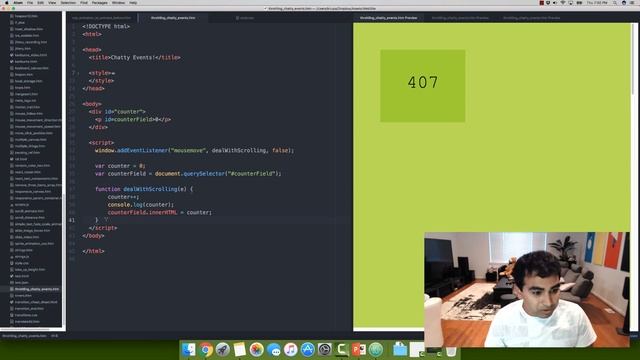Screen dimensions: 640x360
Task: Click the 'var counter = 0;' line
Action: [x=120, y=166]
